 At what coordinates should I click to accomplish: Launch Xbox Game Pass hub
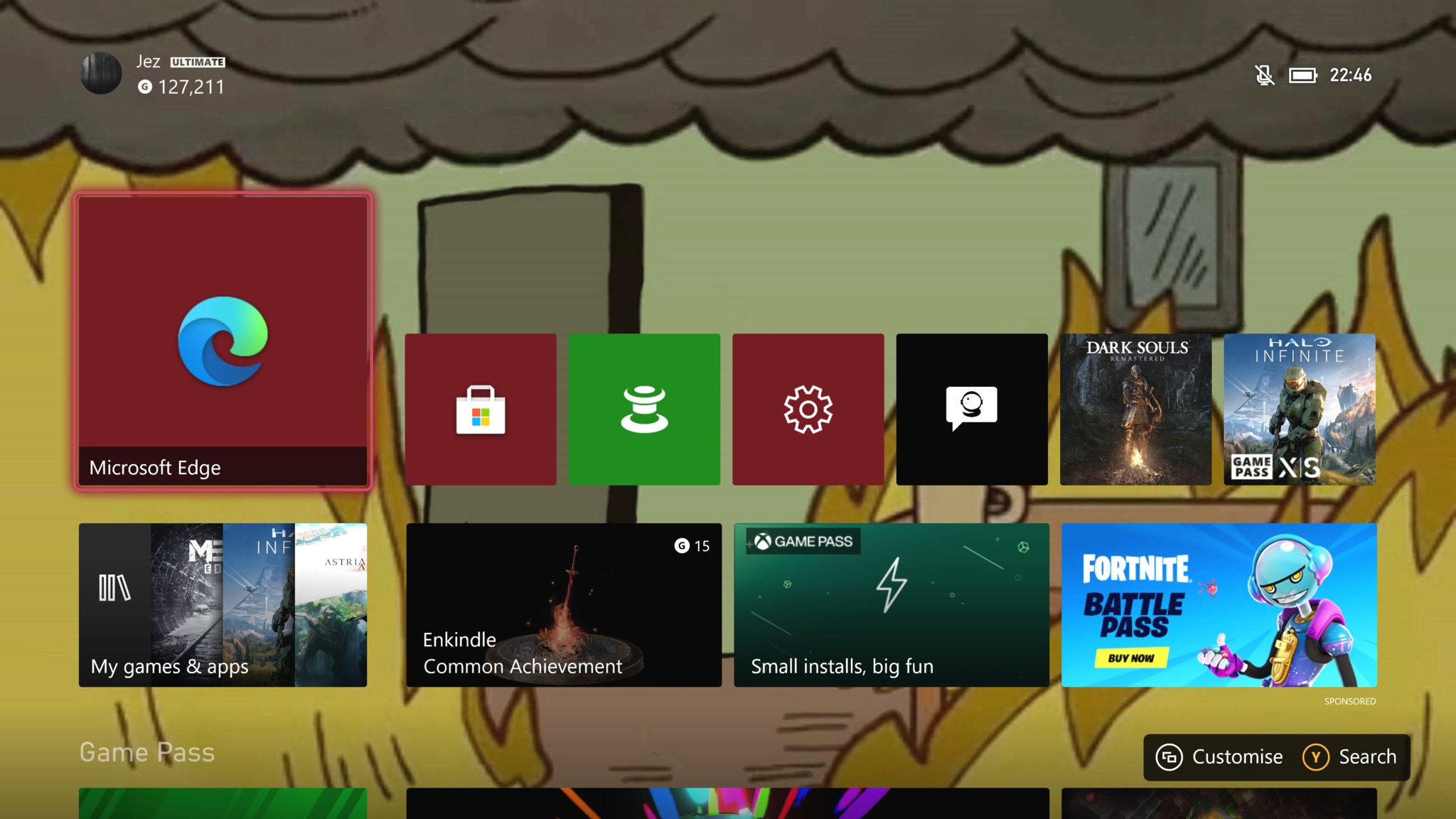(644, 408)
